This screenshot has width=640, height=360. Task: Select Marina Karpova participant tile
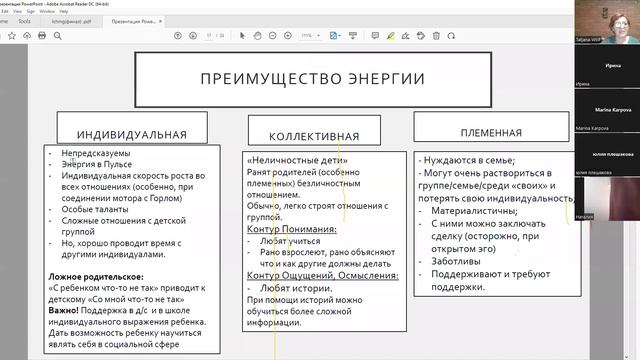pos(607,110)
